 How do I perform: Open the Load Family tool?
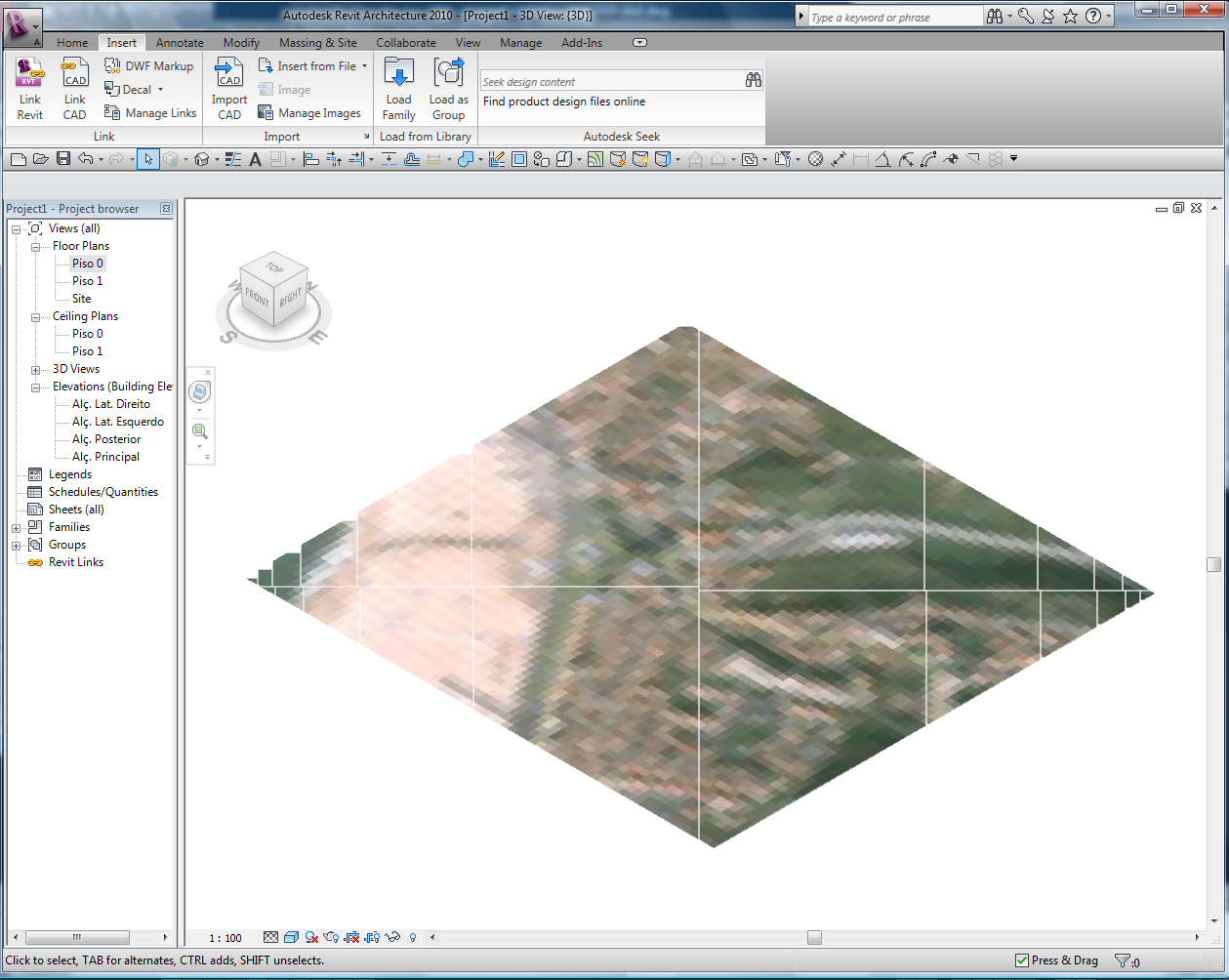point(398,88)
